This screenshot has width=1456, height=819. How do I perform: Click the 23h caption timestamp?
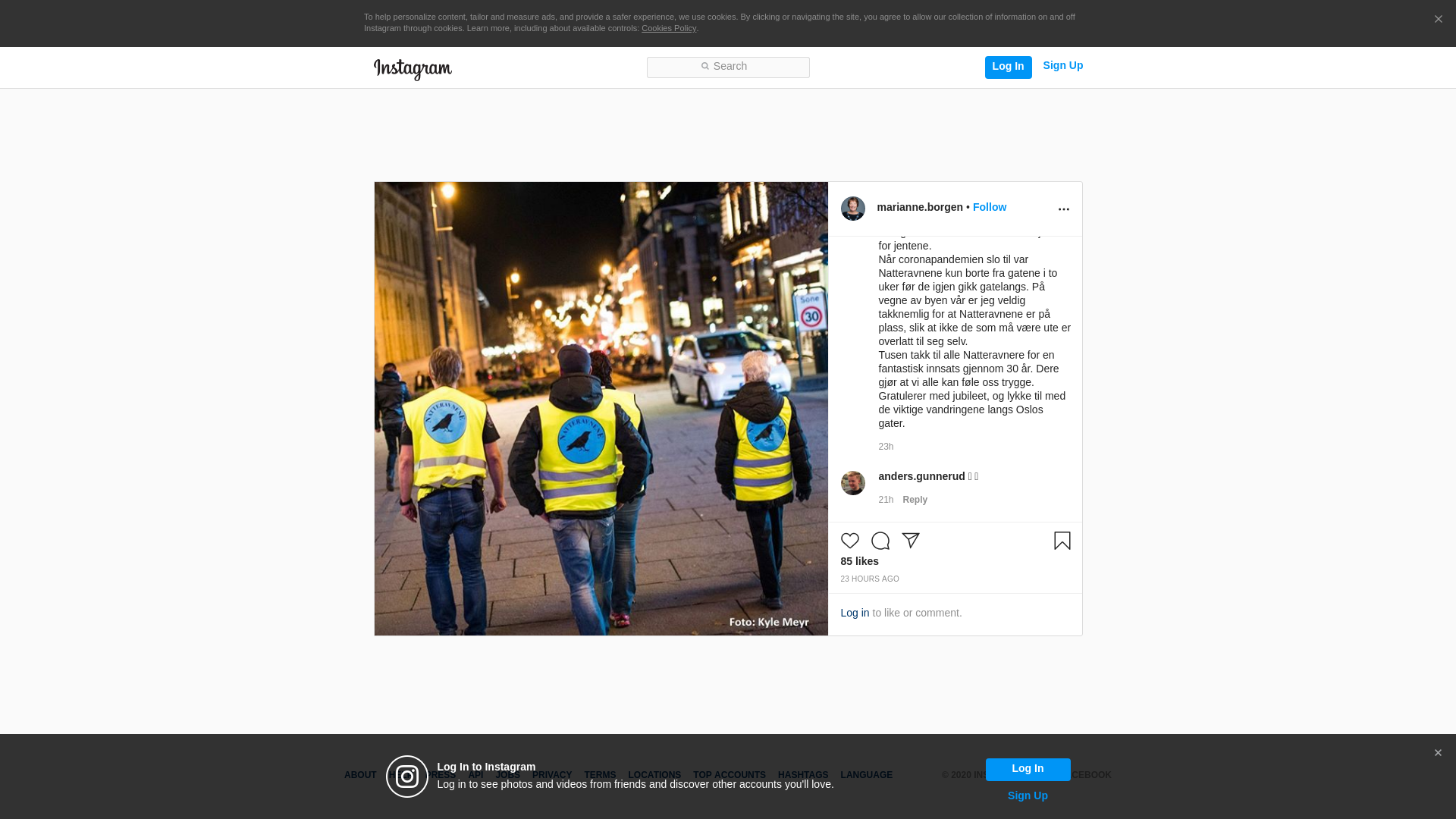[x=886, y=447]
